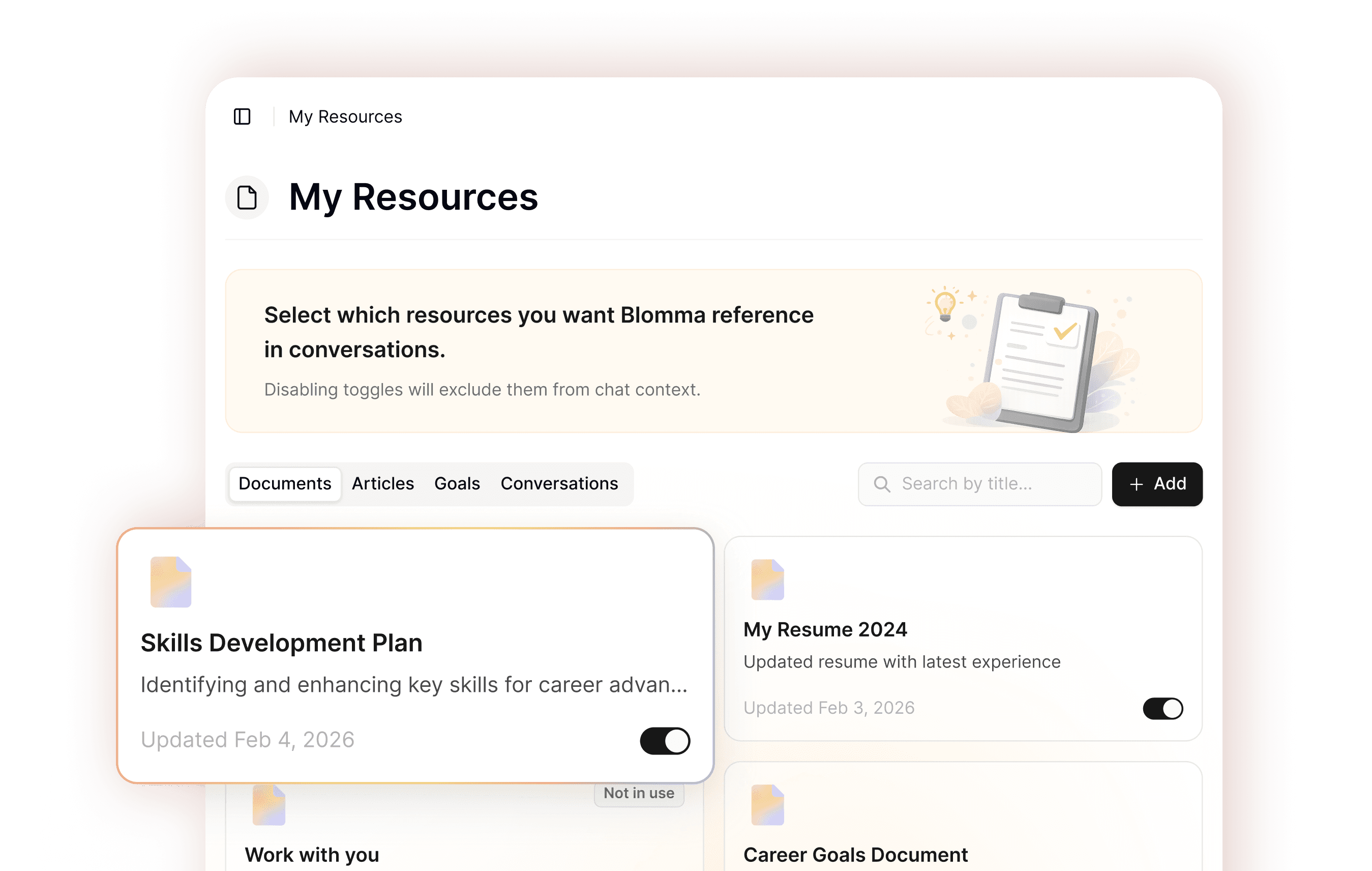Toggle the sidebar panel icon
The height and width of the screenshot is (871, 1372).
coord(242,117)
